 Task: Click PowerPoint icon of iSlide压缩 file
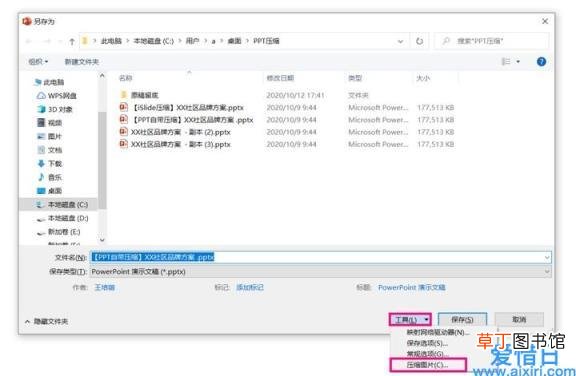124,107
